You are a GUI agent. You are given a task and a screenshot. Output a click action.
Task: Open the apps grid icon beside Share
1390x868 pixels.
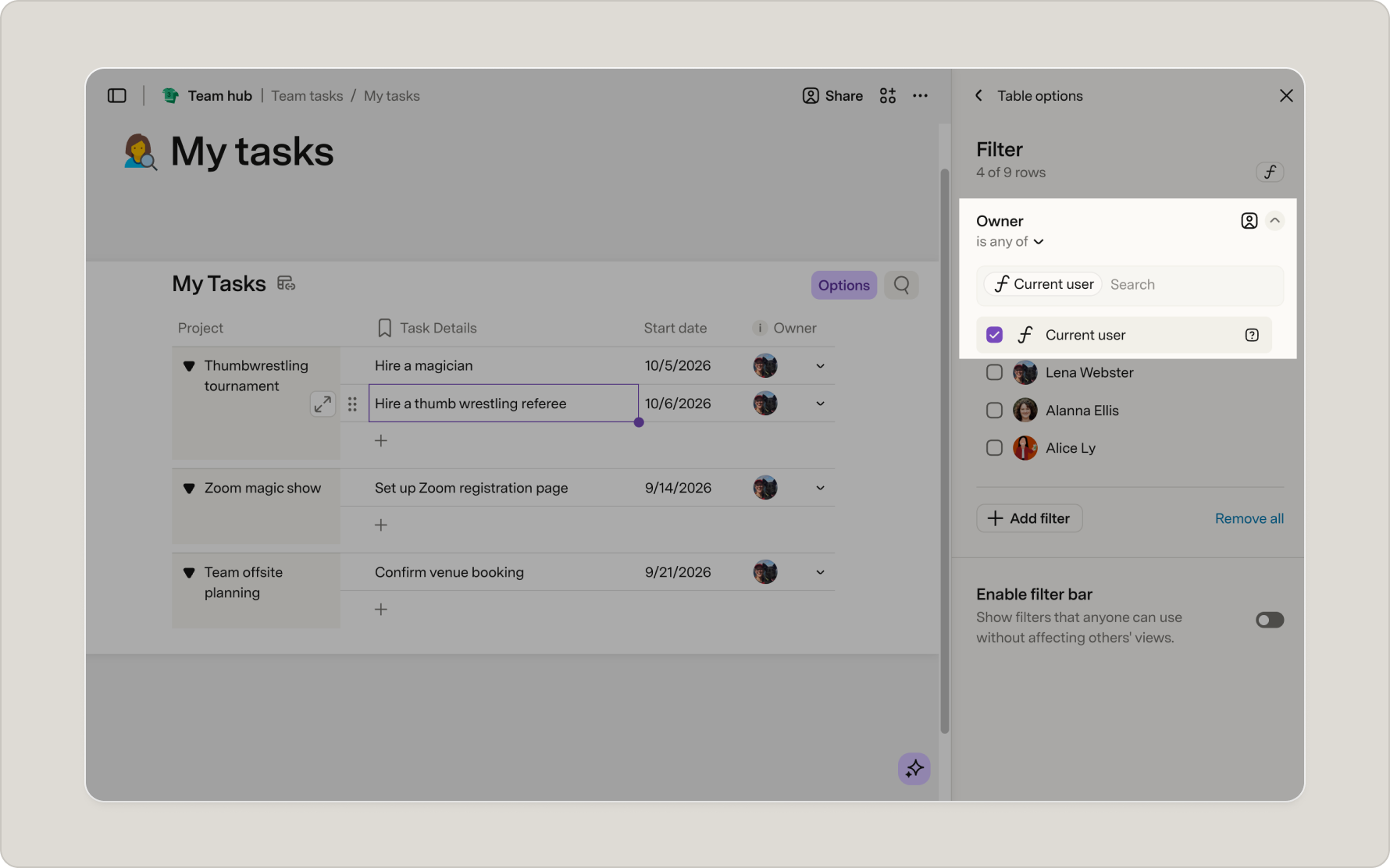point(888,96)
